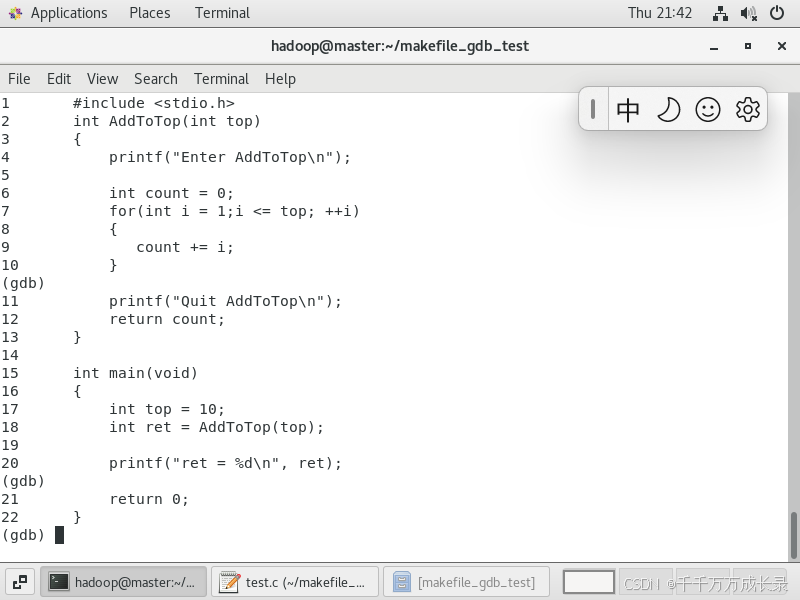
Task: Click the terminal icon in taskbar
Action: 59,582
